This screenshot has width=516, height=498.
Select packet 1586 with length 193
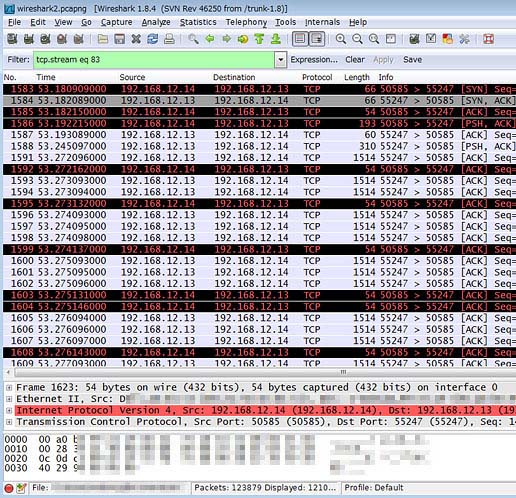259,123
